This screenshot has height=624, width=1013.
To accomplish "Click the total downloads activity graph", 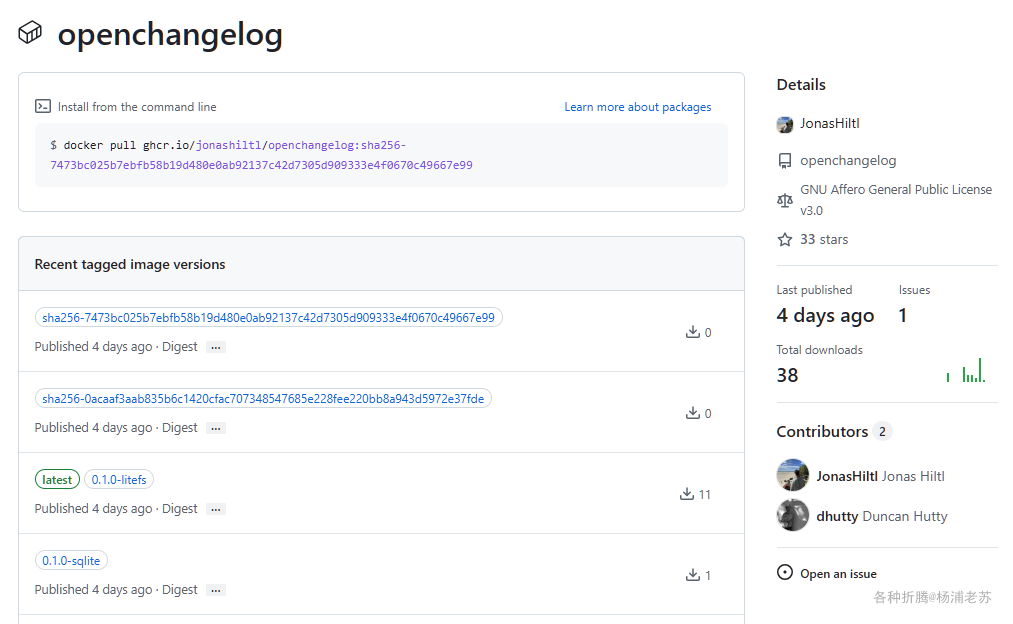I will tap(966, 371).
